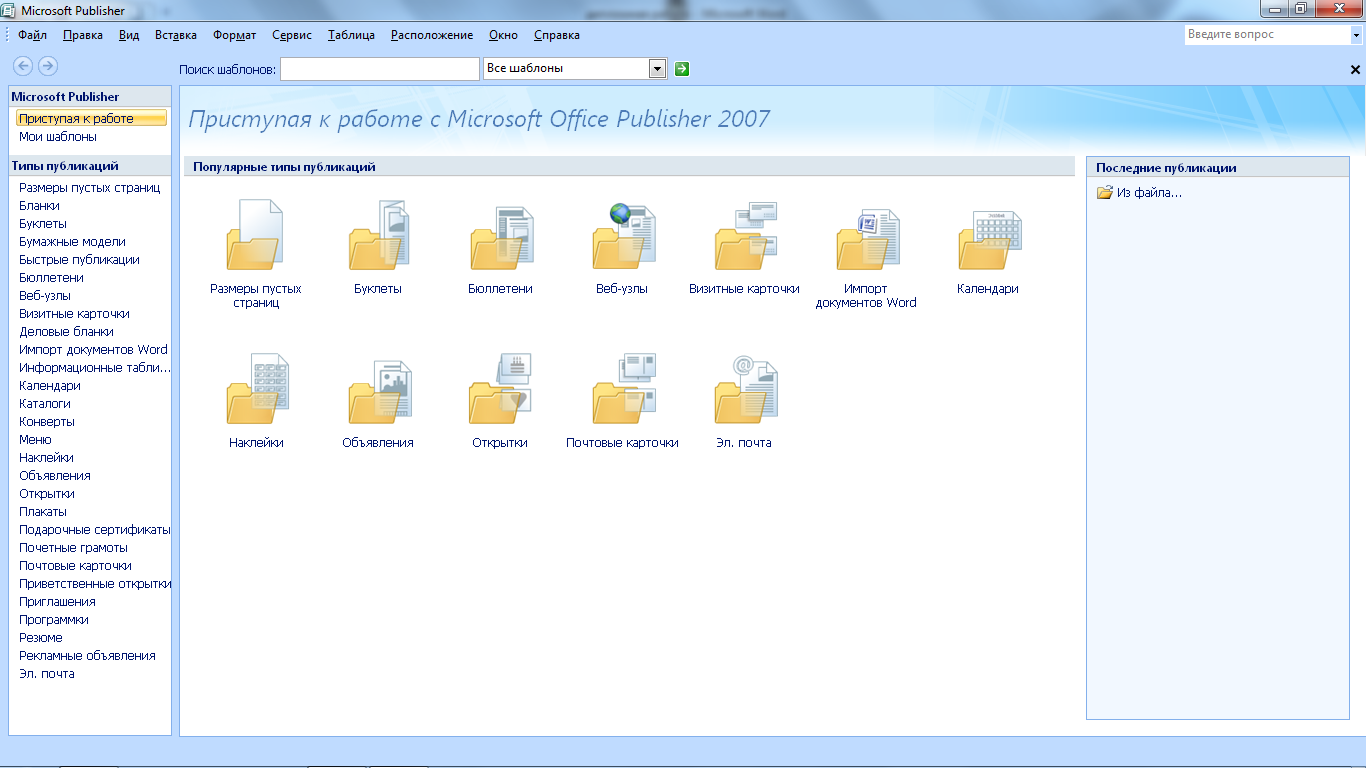Select Эл. почта in sidebar list
Screen dimensions: 1366x768
point(47,674)
